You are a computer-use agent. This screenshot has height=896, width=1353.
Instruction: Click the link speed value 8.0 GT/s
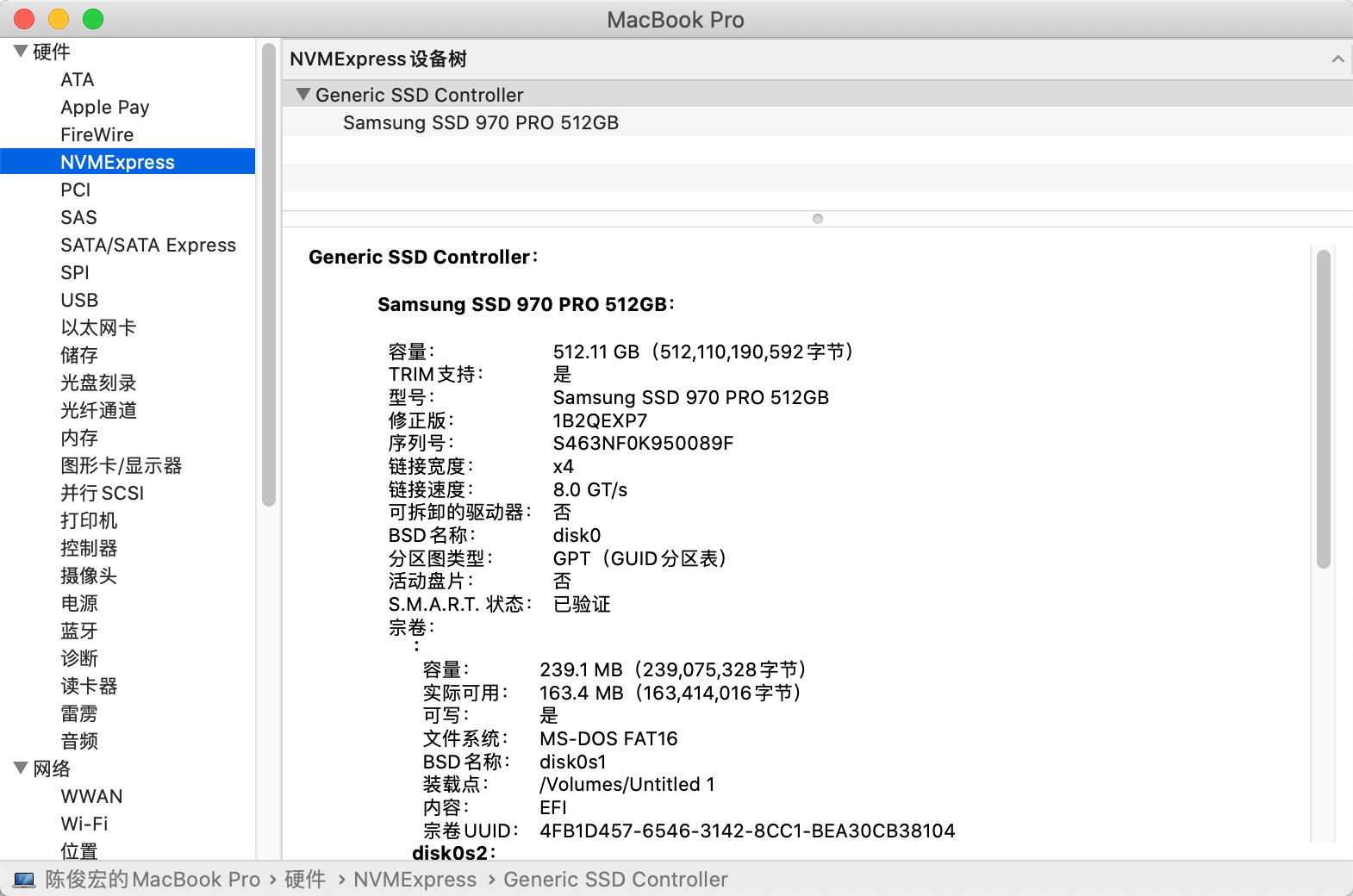click(590, 489)
